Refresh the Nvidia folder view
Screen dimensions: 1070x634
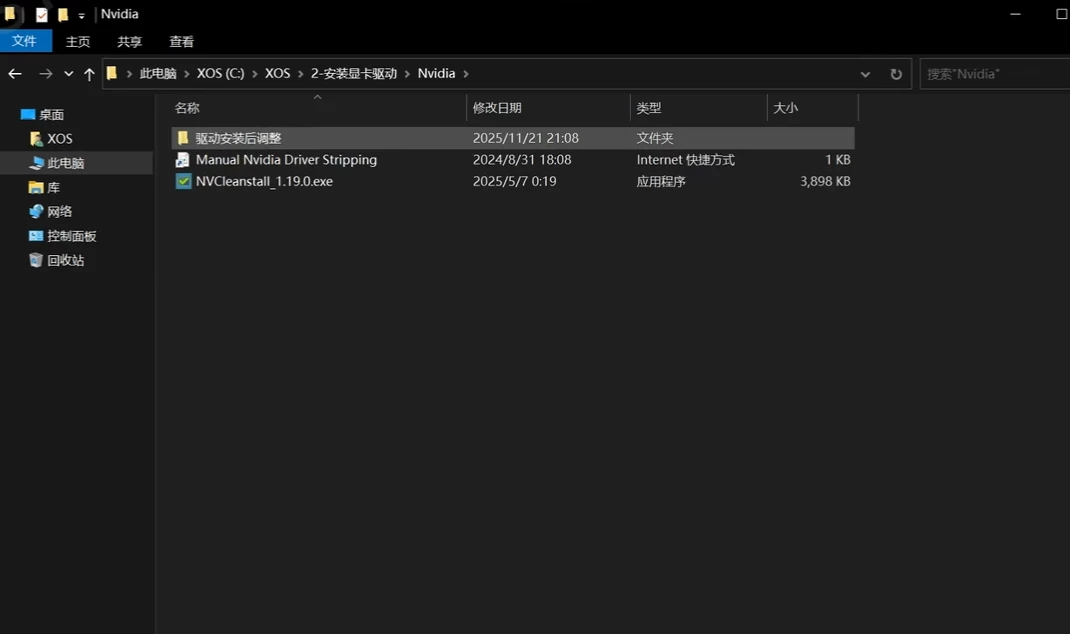pyautogui.click(x=896, y=74)
